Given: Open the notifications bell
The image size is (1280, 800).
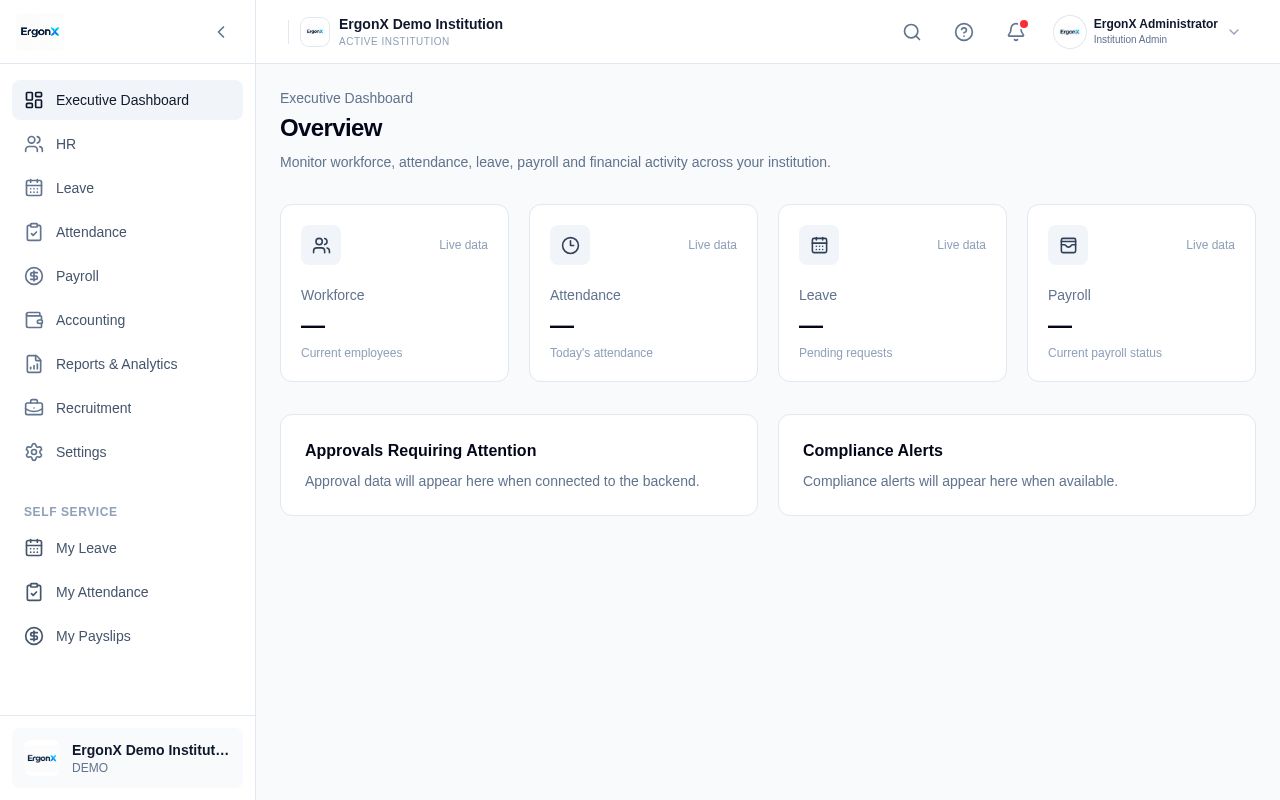Looking at the screenshot, I should pos(1016,32).
